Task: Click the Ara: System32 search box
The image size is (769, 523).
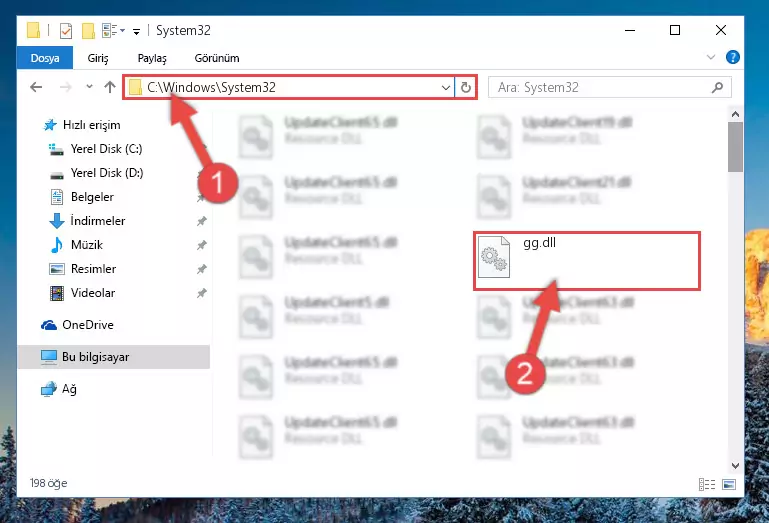Action: coord(609,87)
